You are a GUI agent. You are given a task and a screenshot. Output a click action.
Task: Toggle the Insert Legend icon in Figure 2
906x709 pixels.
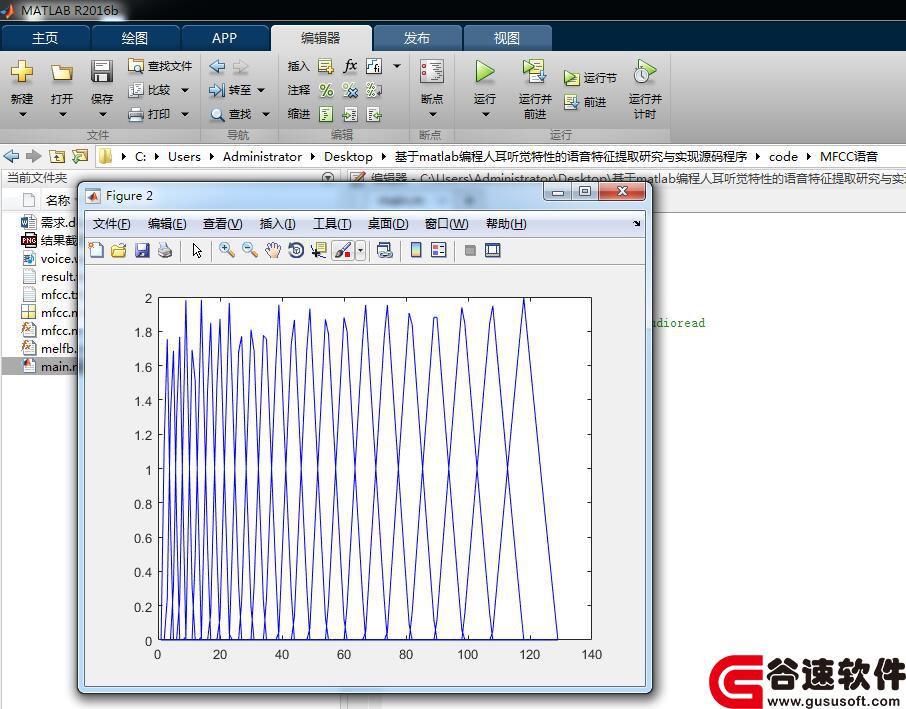(x=439, y=250)
